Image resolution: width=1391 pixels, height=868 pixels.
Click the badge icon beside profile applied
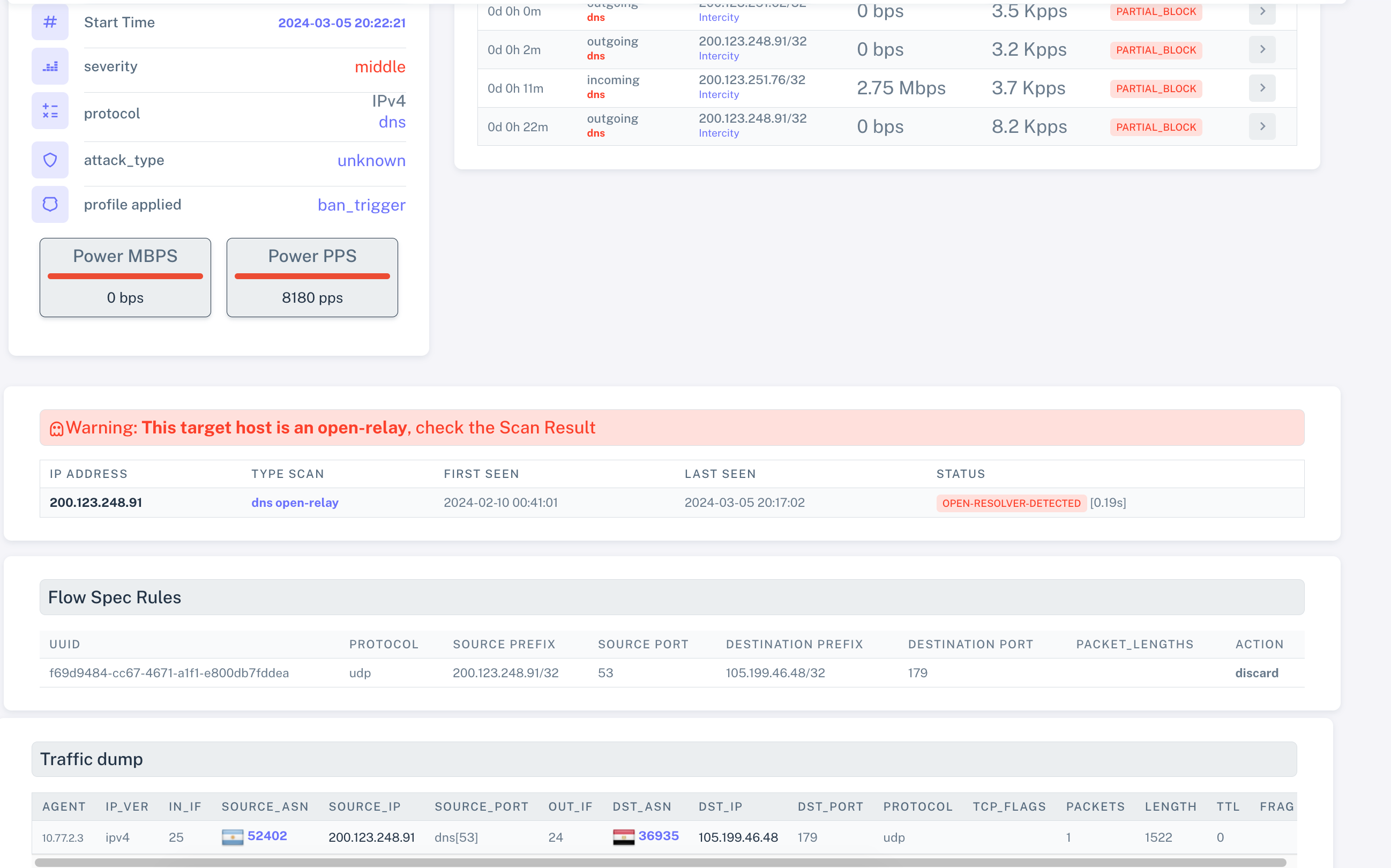[50, 204]
